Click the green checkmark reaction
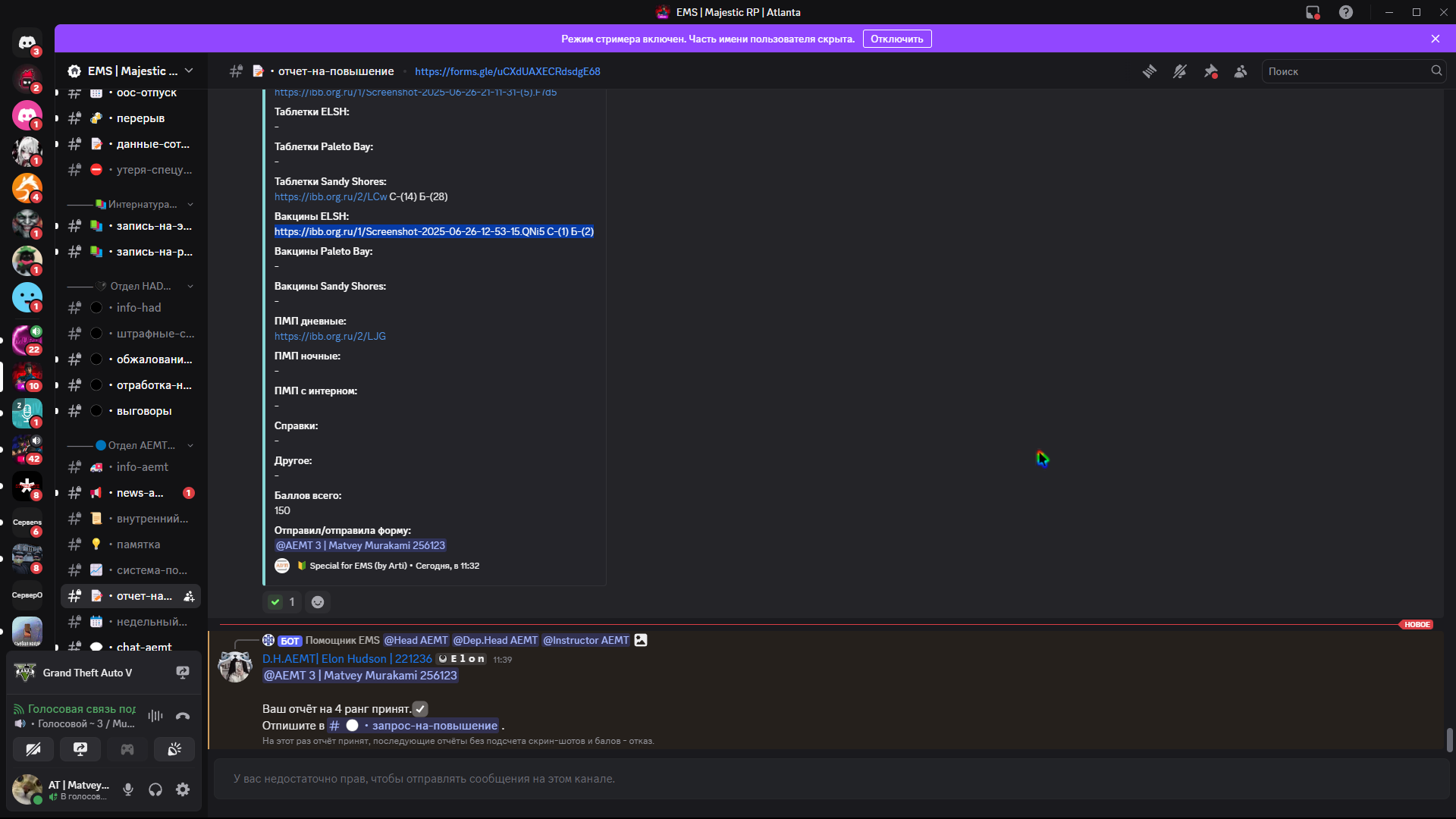Image resolution: width=1456 pixels, height=819 pixels. tap(282, 602)
